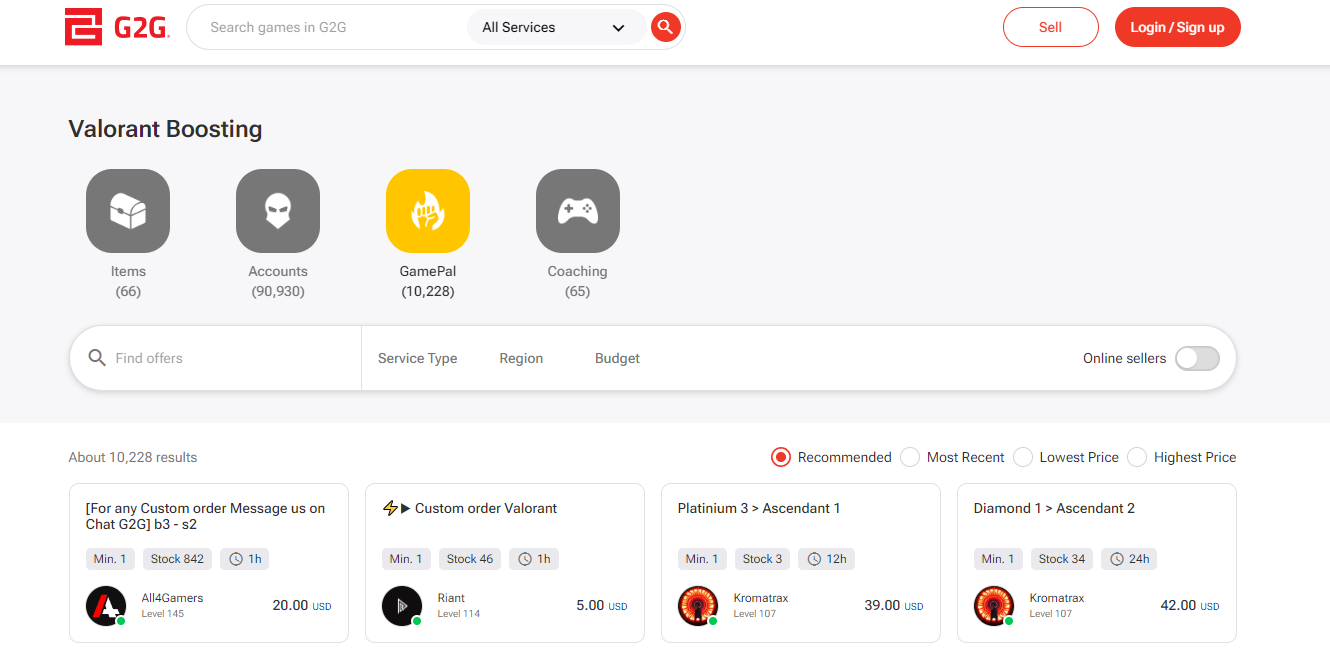1330x656 pixels.
Task: Click the Login / Sign up button
Action: (1178, 27)
